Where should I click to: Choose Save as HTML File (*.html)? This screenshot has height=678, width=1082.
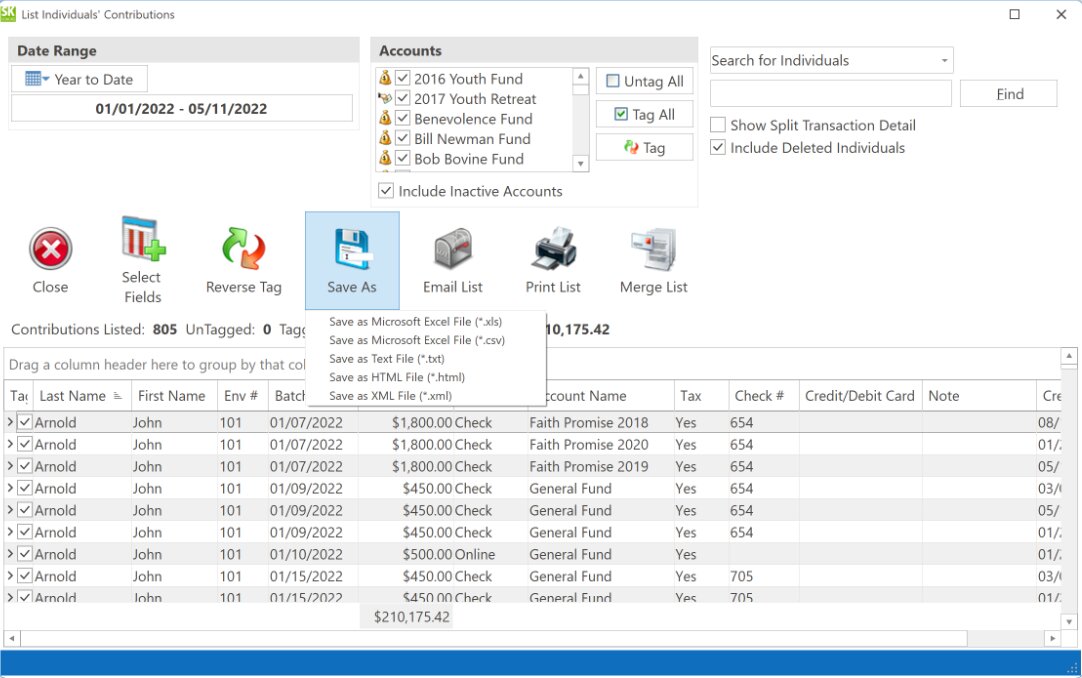pos(397,377)
